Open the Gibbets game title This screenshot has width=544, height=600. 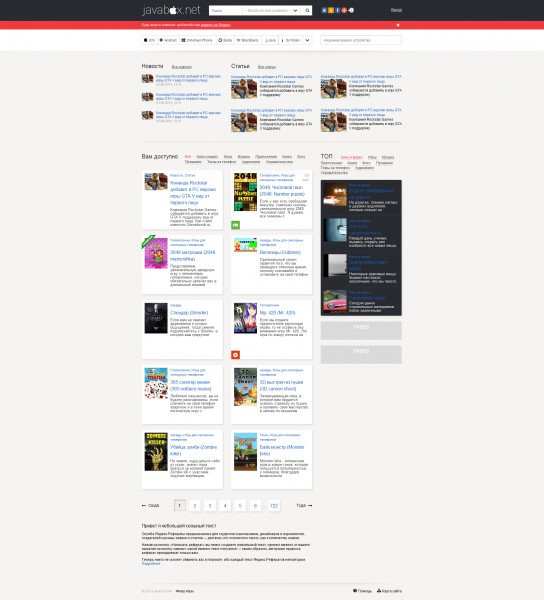tap(280, 253)
